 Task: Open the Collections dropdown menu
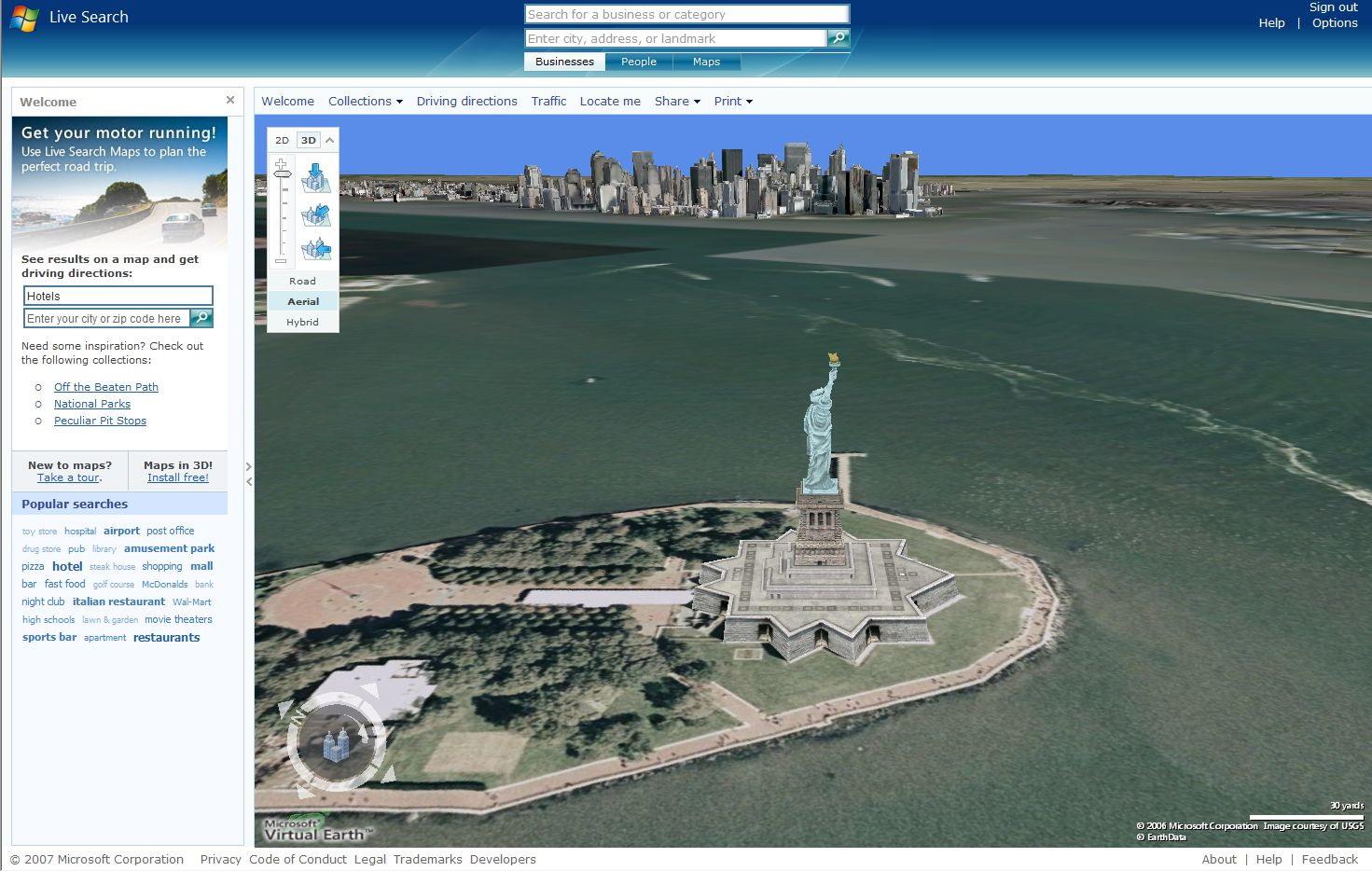pyautogui.click(x=366, y=101)
